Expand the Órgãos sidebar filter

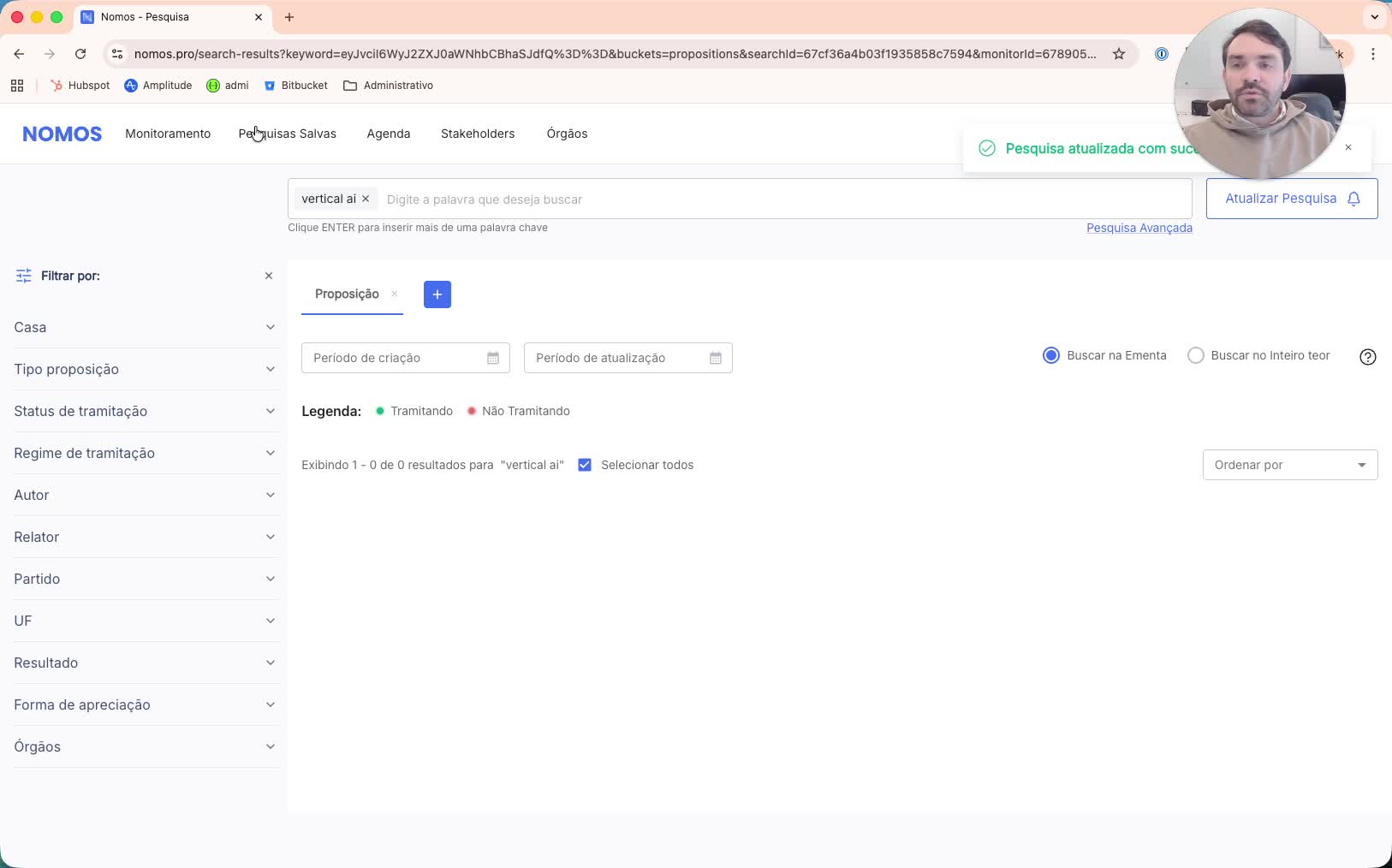pyautogui.click(x=146, y=746)
